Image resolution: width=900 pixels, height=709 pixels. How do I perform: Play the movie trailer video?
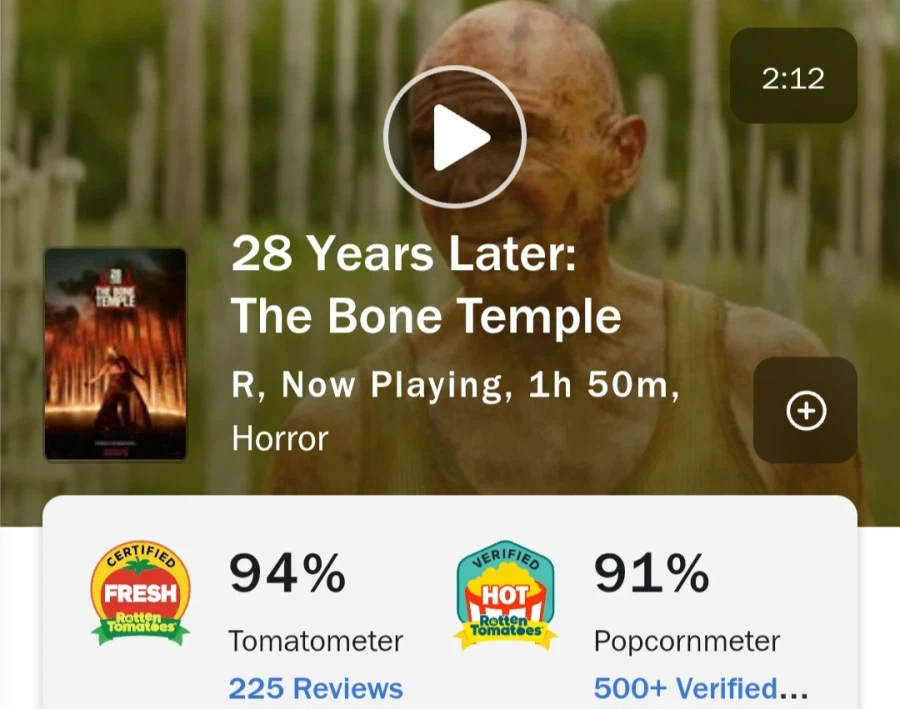[x=455, y=137]
